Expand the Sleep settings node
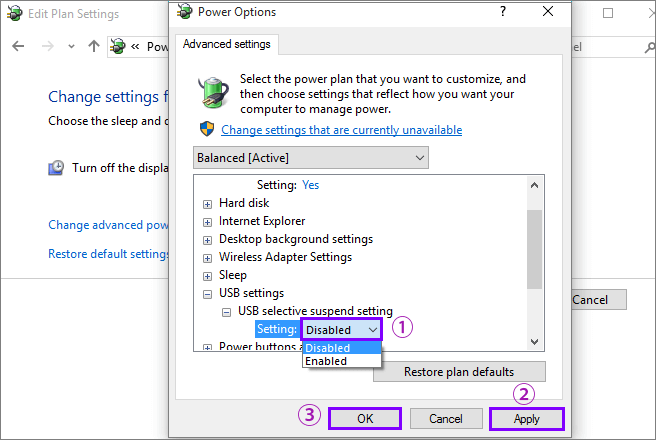 (x=207, y=275)
